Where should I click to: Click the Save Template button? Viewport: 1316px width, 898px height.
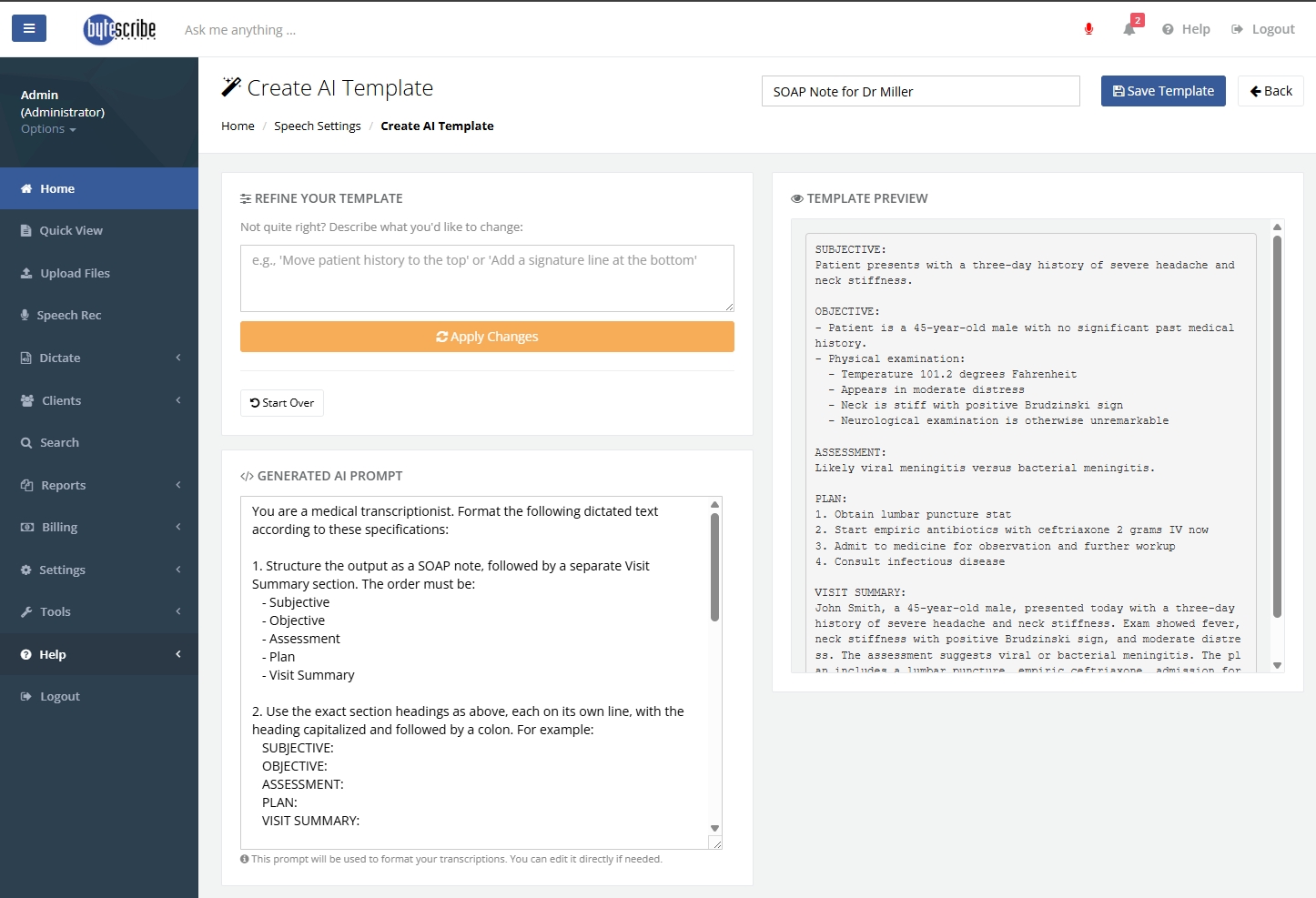point(1163,91)
